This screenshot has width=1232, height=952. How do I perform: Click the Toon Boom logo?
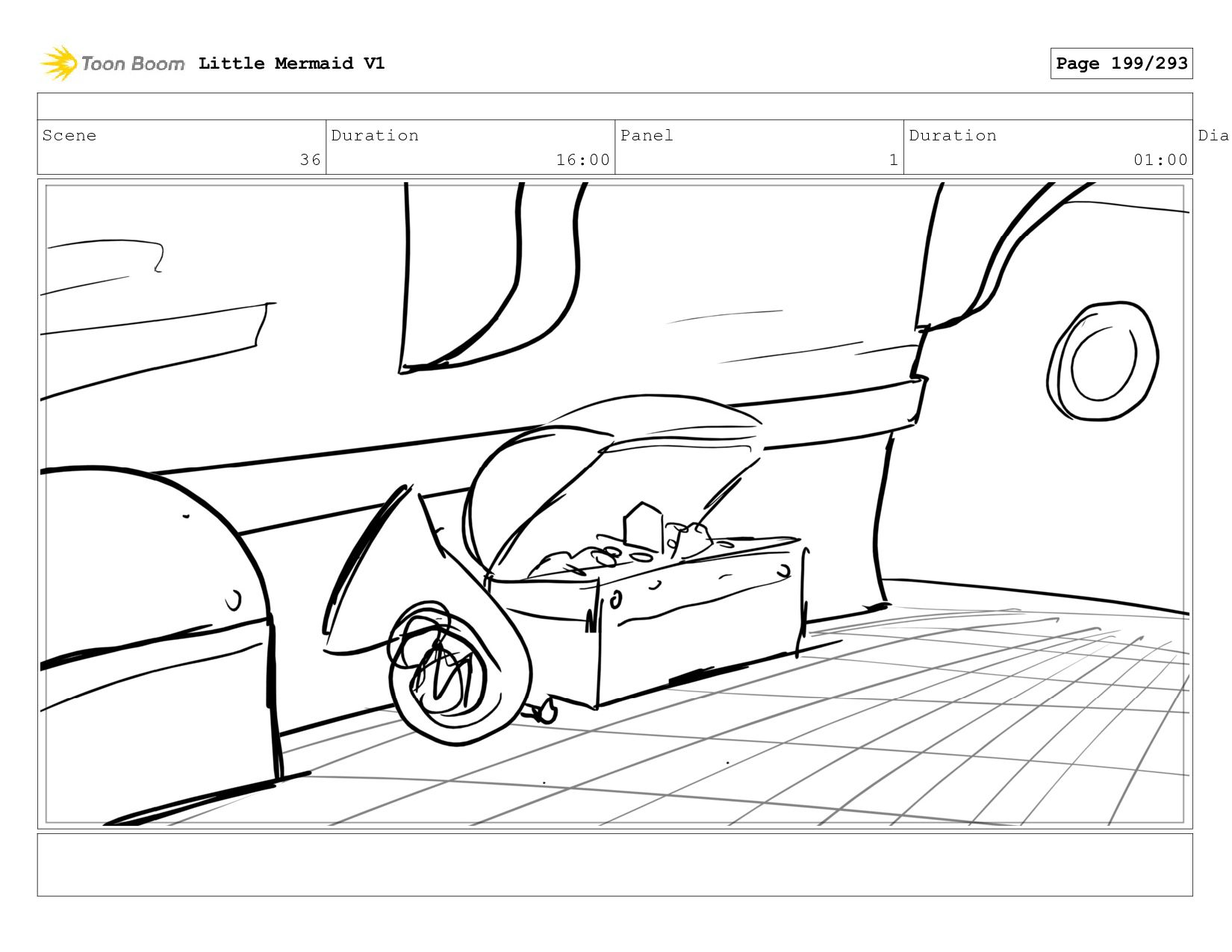tap(112, 63)
